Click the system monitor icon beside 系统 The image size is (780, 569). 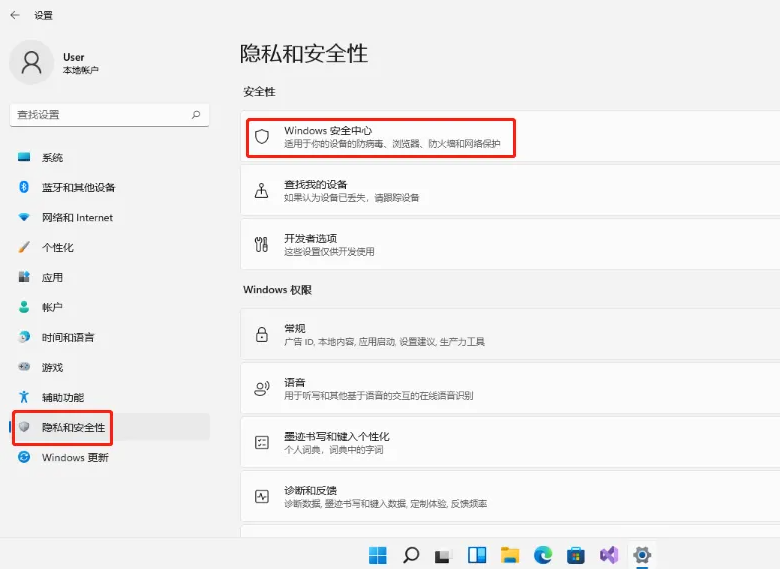(24, 157)
